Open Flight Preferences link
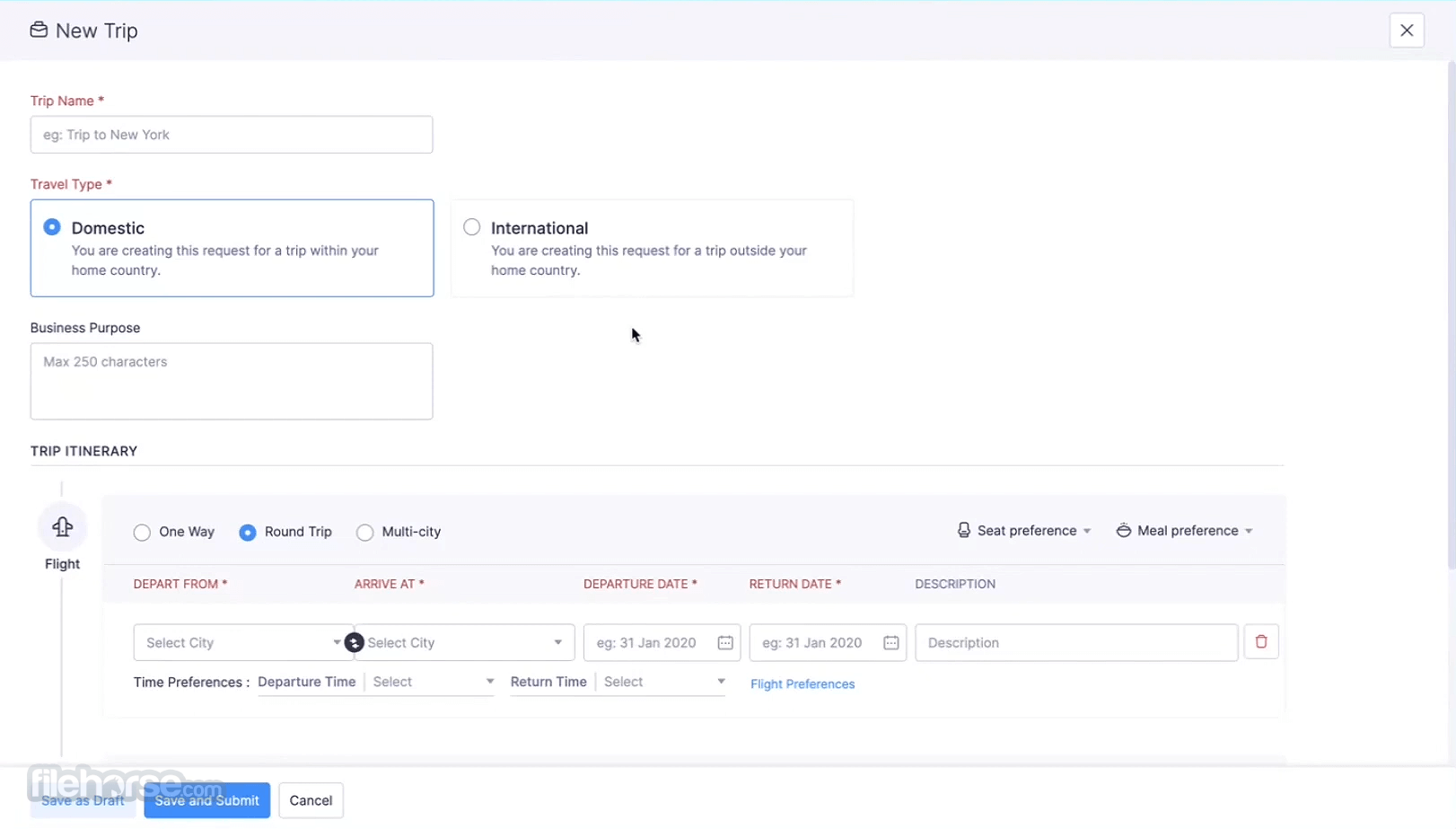 point(803,684)
